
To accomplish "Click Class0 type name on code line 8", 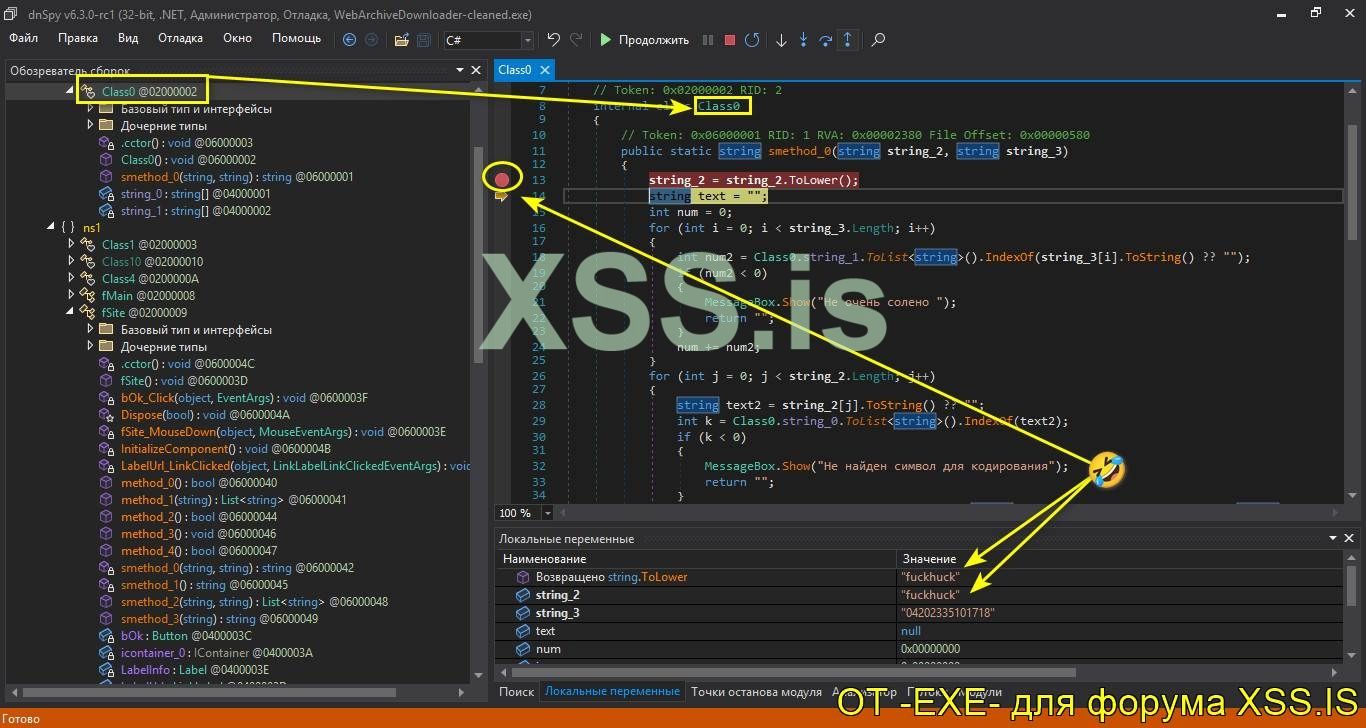I will click(x=719, y=106).
